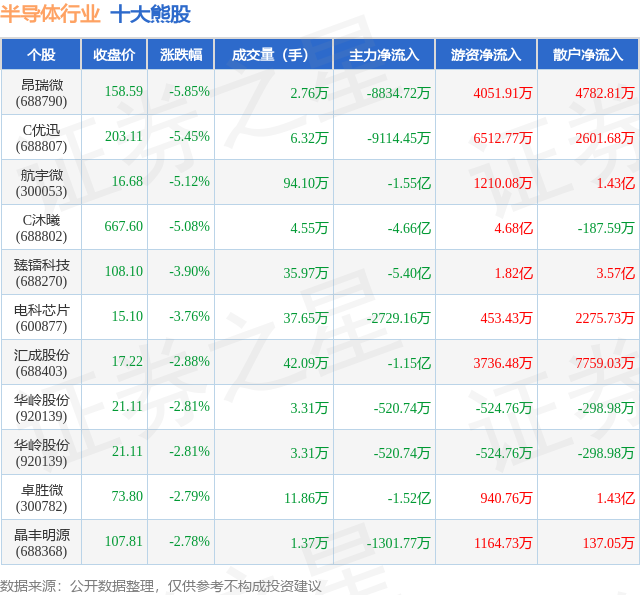Click main net inflow -5.40亿
640x595 pixels.
(x=409, y=273)
